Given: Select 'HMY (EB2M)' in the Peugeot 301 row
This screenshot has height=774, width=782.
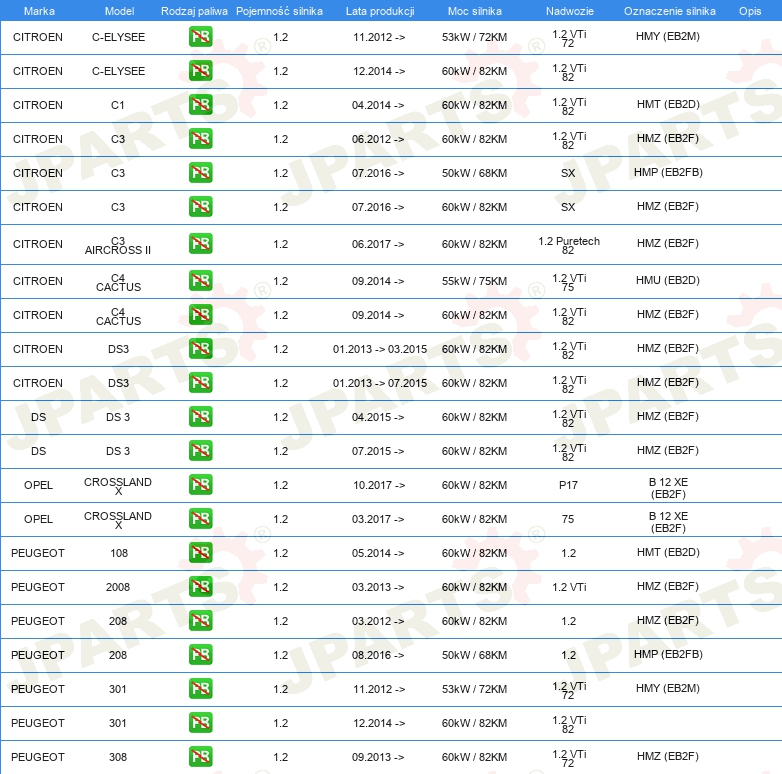Looking at the screenshot, I should click(x=668, y=688).
